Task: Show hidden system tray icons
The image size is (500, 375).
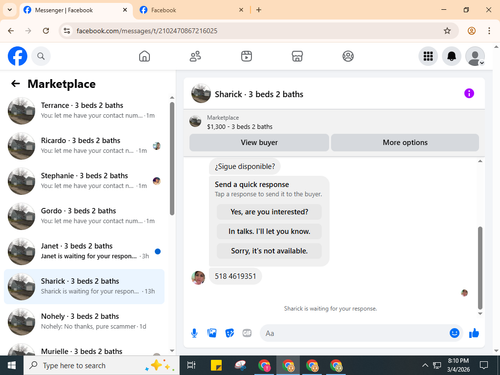Action: (x=425, y=365)
